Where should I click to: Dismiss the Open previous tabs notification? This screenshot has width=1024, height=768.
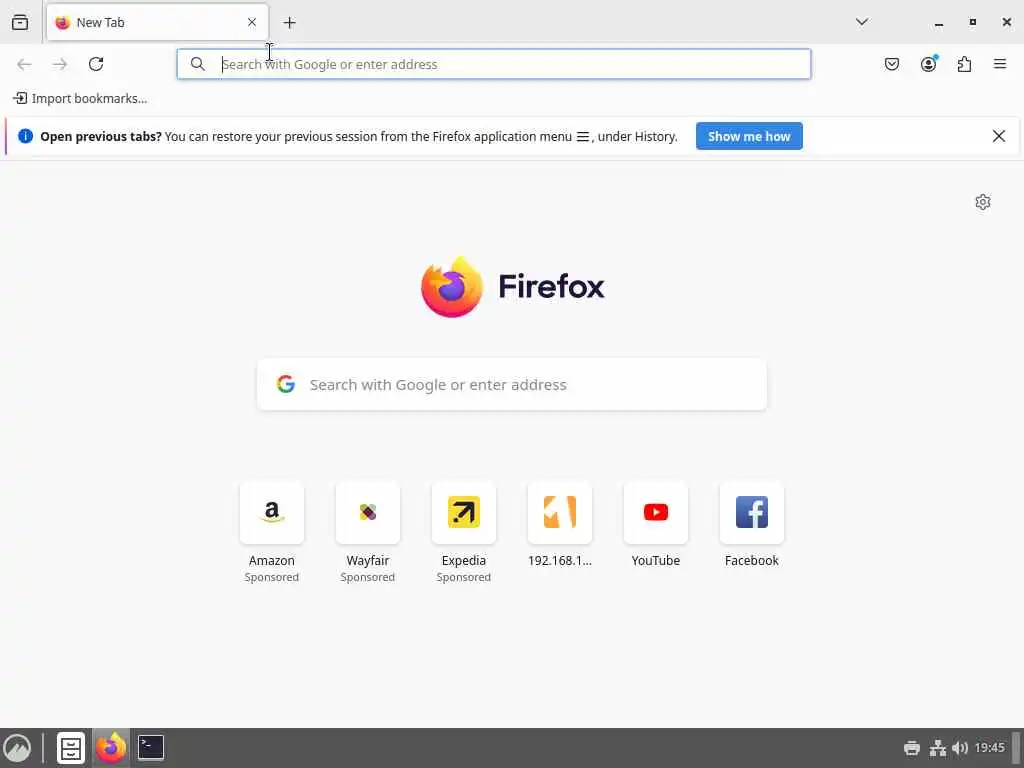coord(999,136)
